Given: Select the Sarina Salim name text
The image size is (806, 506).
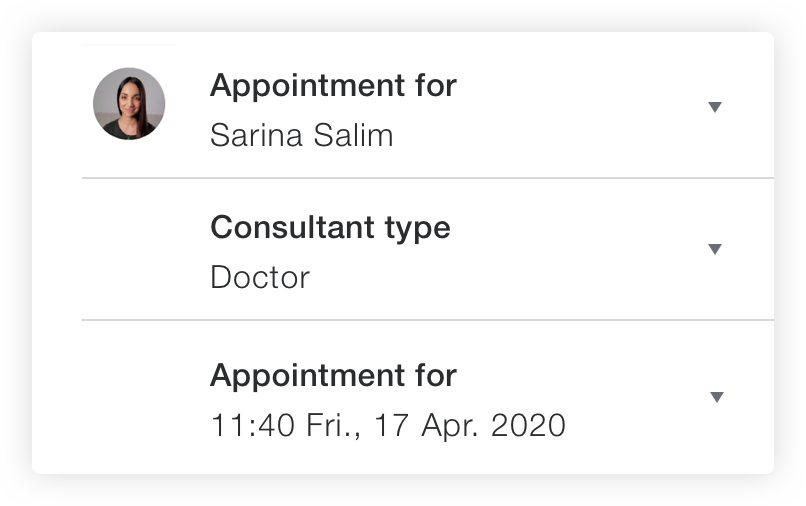Looking at the screenshot, I should coord(302,135).
